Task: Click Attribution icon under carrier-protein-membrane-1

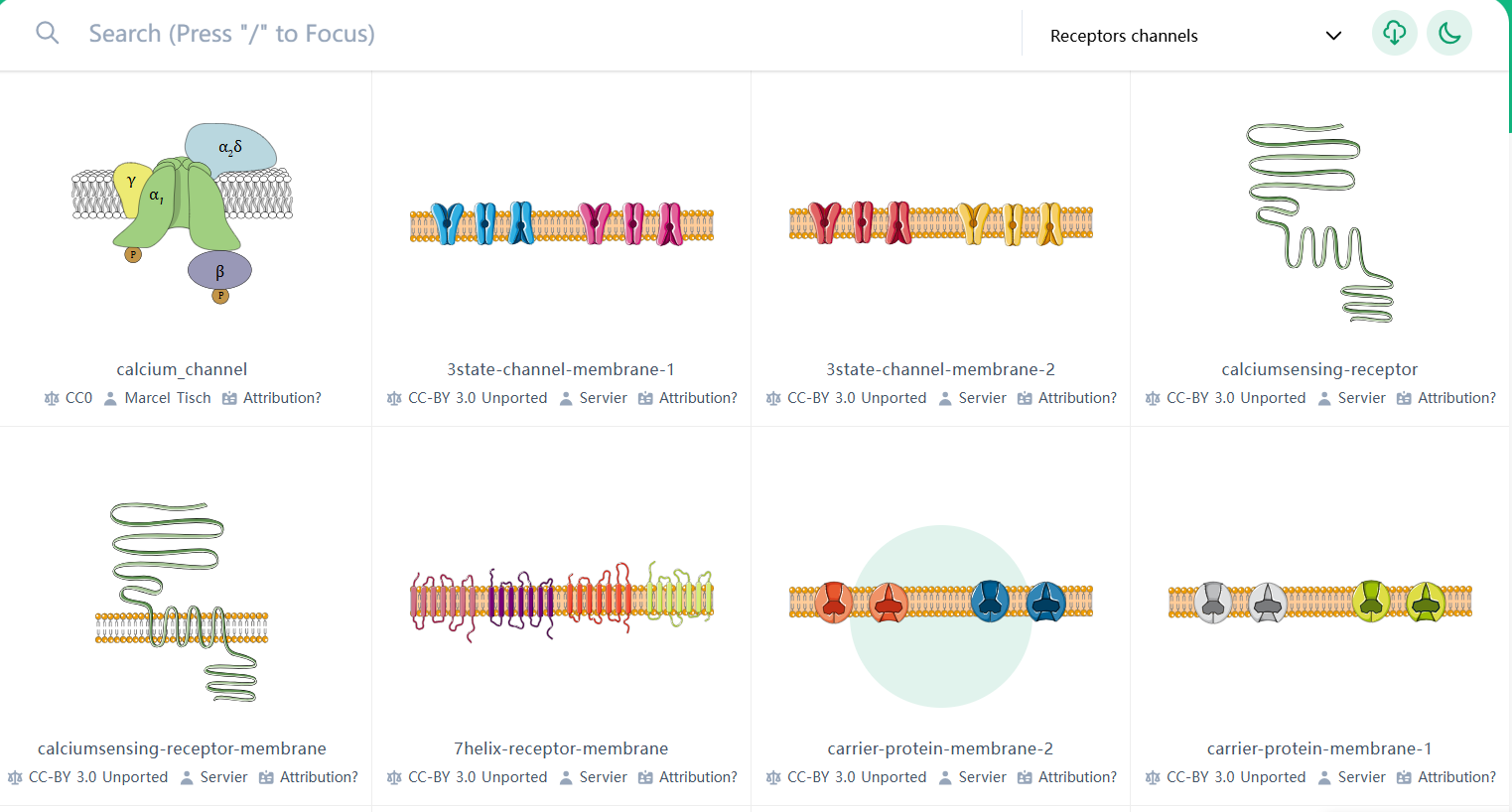Action: (x=1404, y=777)
